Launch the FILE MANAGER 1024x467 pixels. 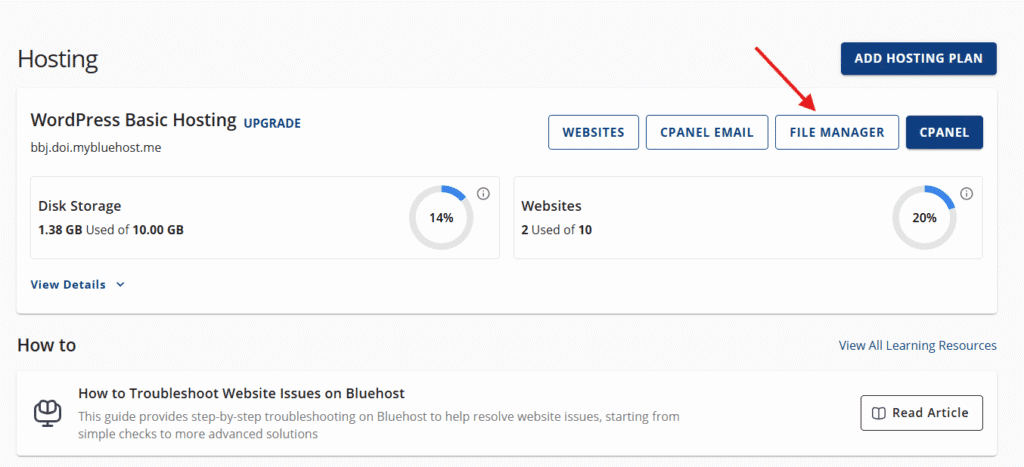pos(836,132)
